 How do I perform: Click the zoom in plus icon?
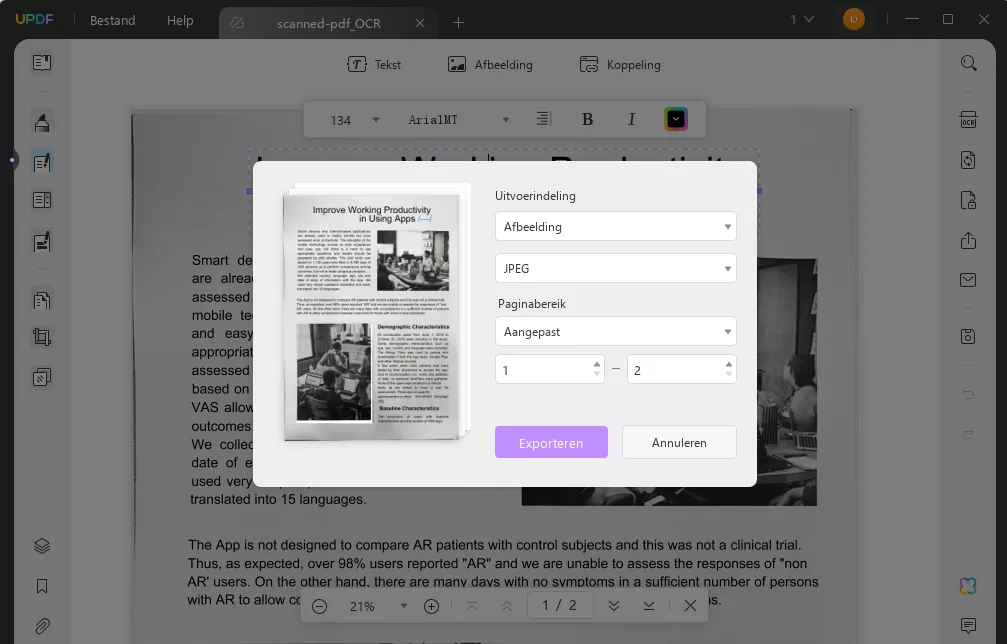(432, 606)
